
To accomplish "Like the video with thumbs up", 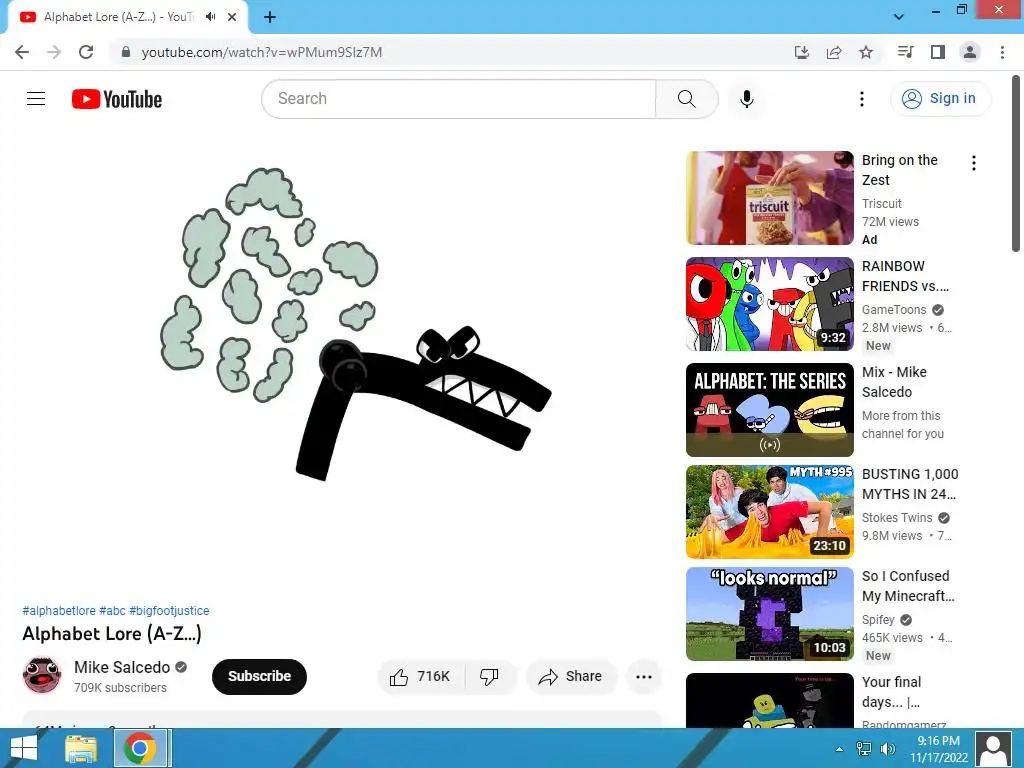I will point(421,677).
